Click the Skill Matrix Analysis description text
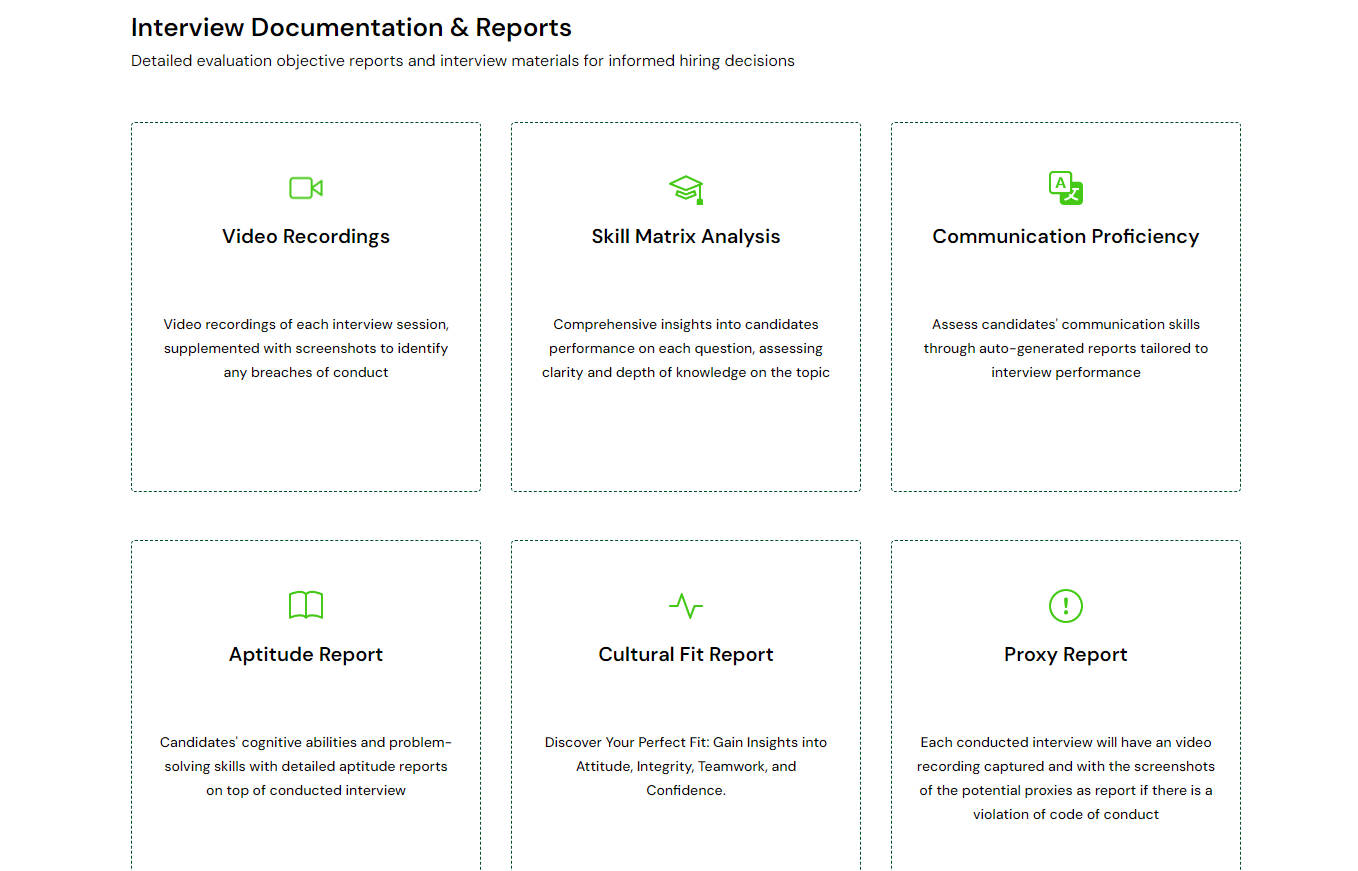The image size is (1358, 871). pos(685,348)
